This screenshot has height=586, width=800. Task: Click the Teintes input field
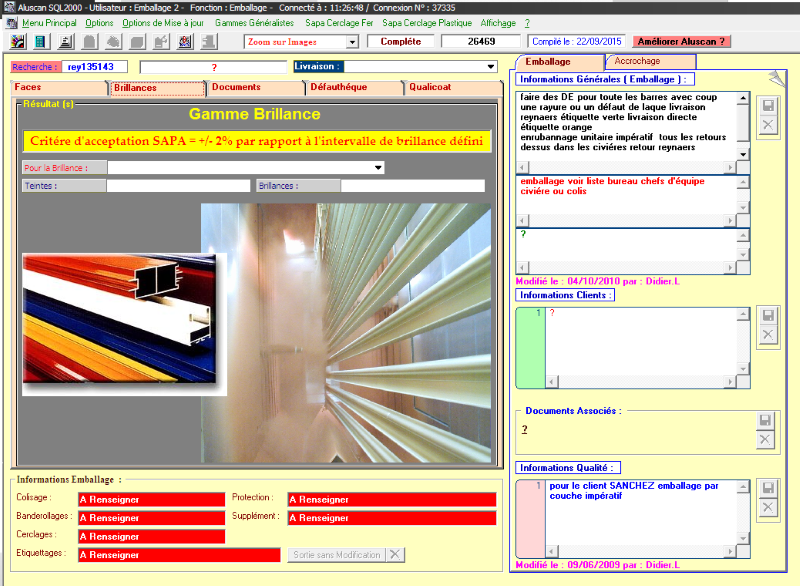pyautogui.click(x=179, y=186)
